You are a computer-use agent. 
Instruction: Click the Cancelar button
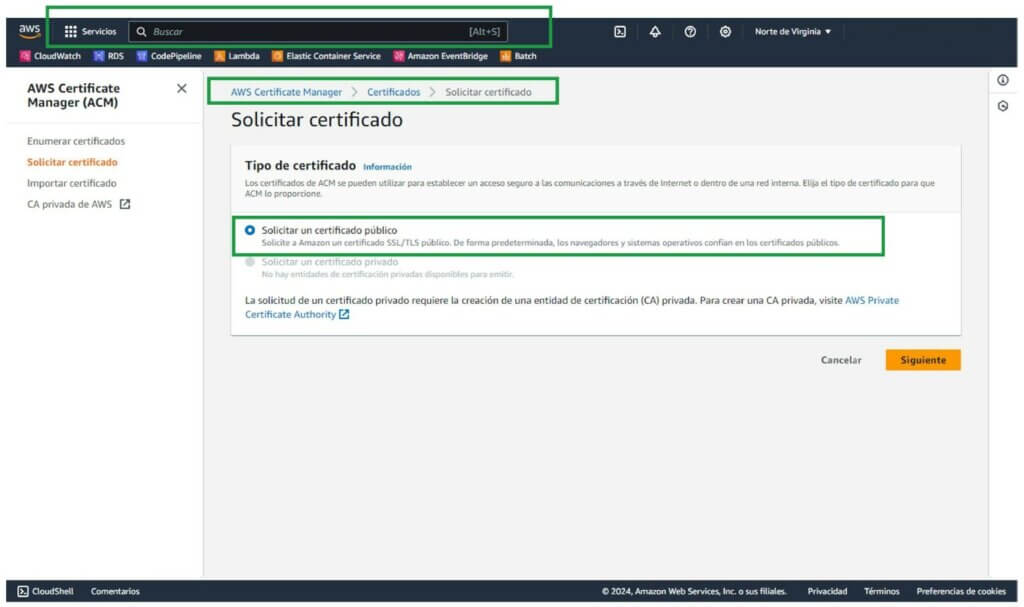841,360
